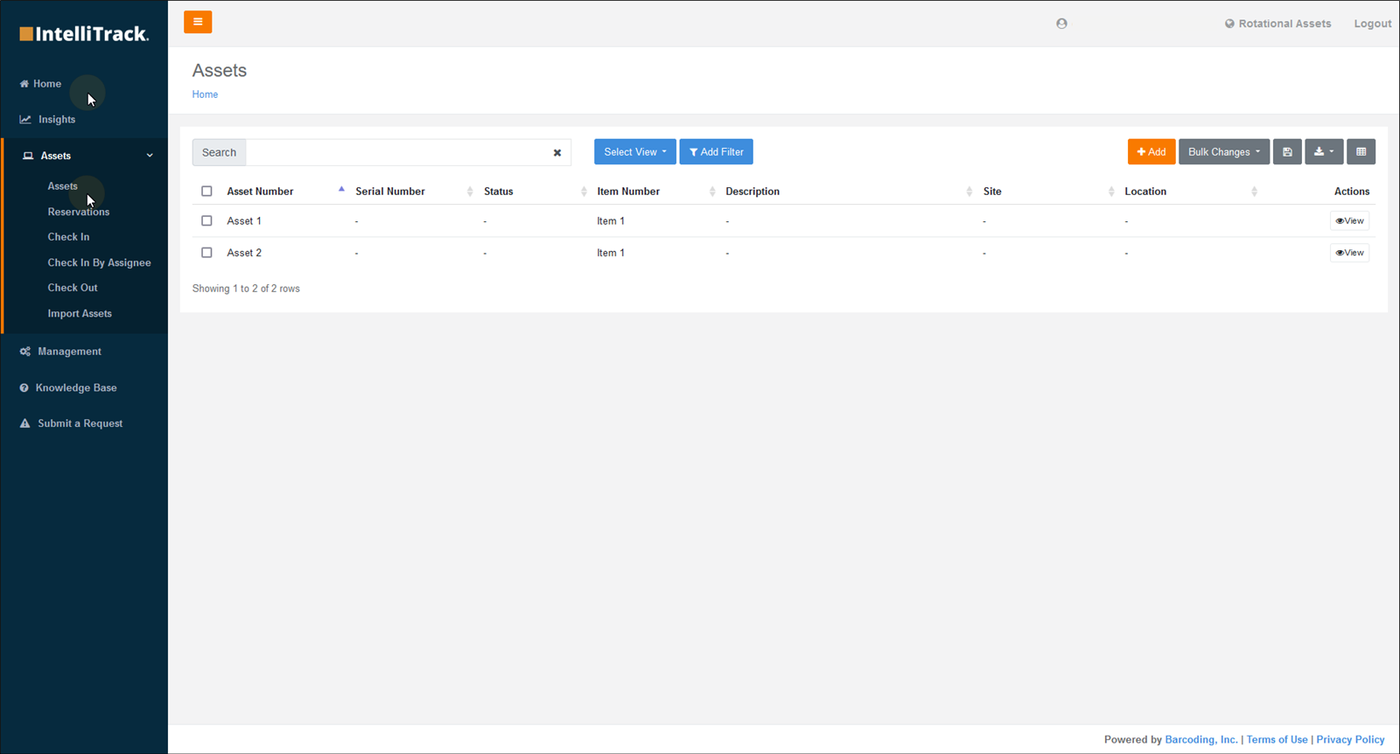The height and width of the screenshot is (754, 1400).
Task: Open the user profile icon
Action: tap(1062, 24)
